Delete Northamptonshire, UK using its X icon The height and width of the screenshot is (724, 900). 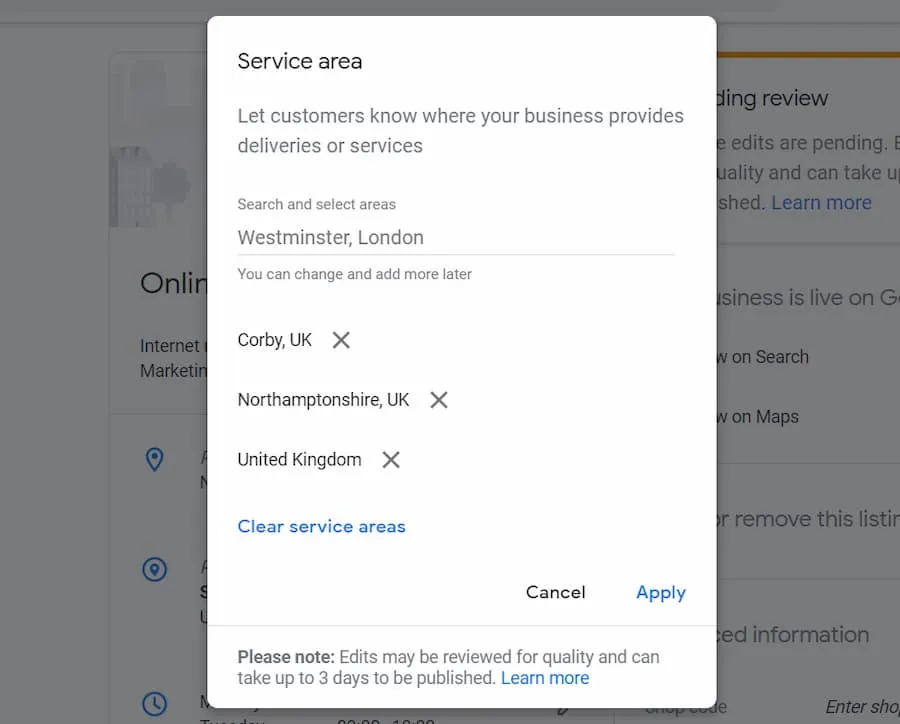[438, 400]
